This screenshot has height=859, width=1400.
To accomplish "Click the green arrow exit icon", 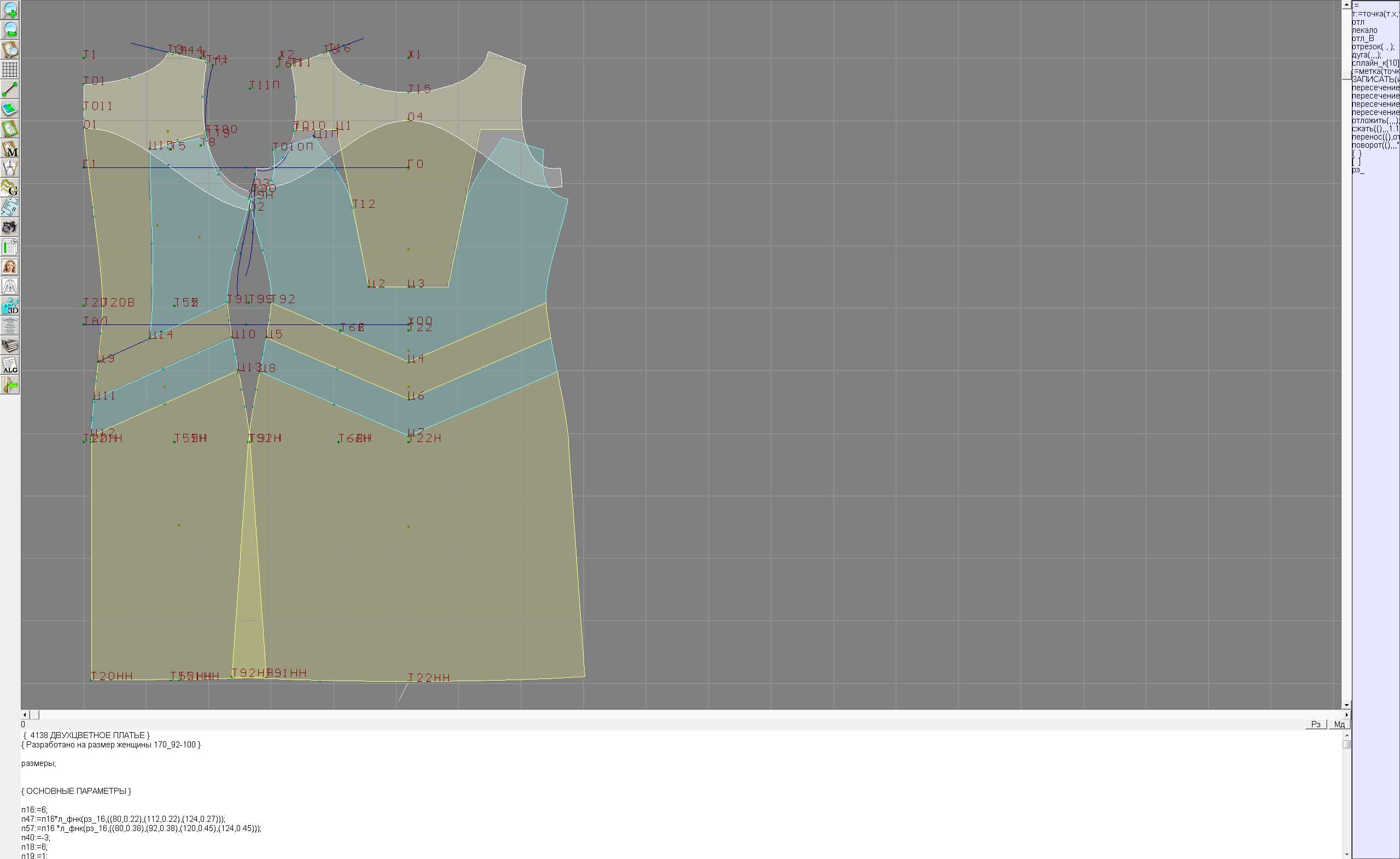I will pyautogui.click(x=10, y=385).
